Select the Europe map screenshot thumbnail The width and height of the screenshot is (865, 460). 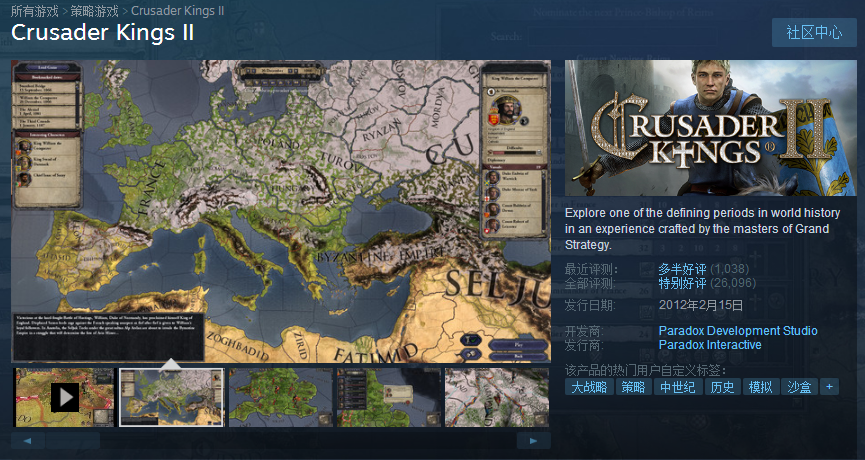[172, 397]
